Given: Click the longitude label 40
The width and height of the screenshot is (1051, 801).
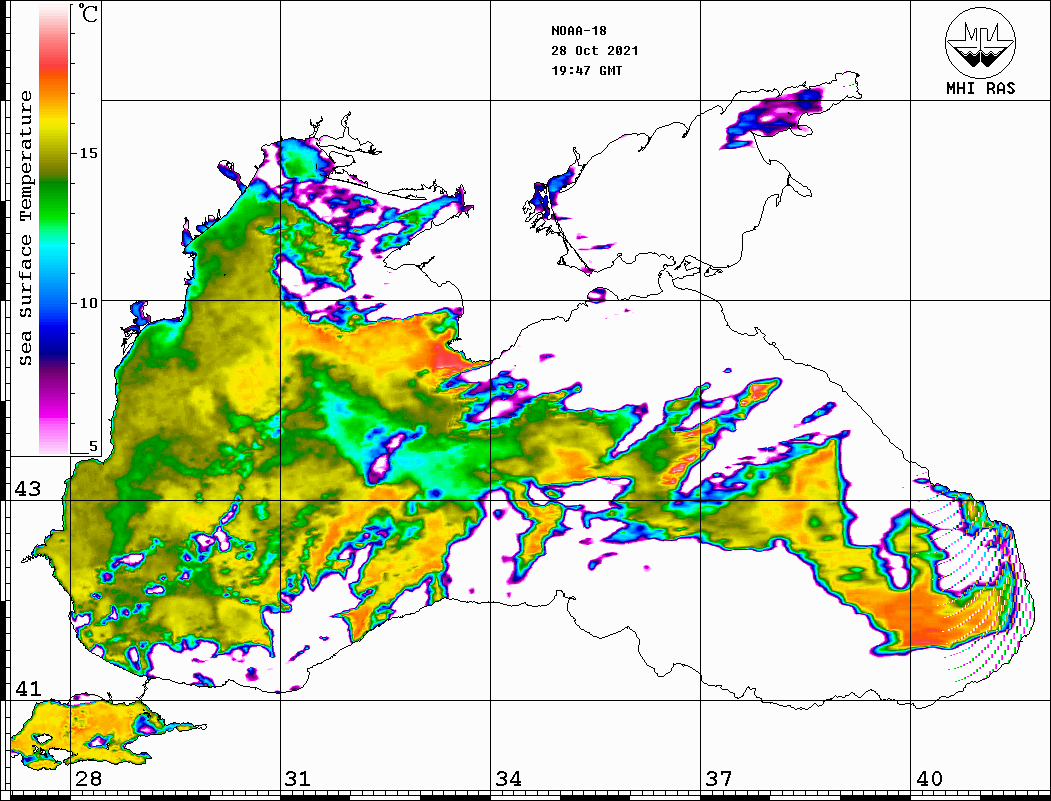Looking at the screenshot, I should [929, 778].
